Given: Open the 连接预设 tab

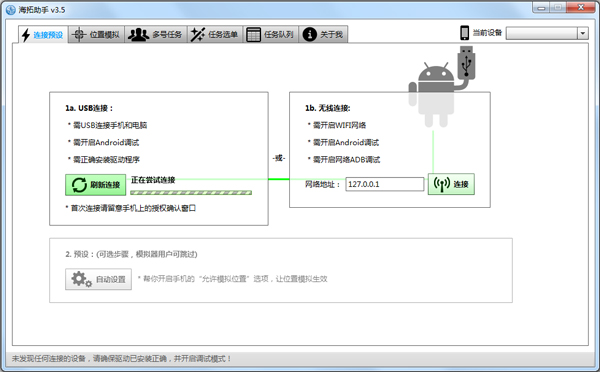Looking at the screenshot, I should 43,35.
